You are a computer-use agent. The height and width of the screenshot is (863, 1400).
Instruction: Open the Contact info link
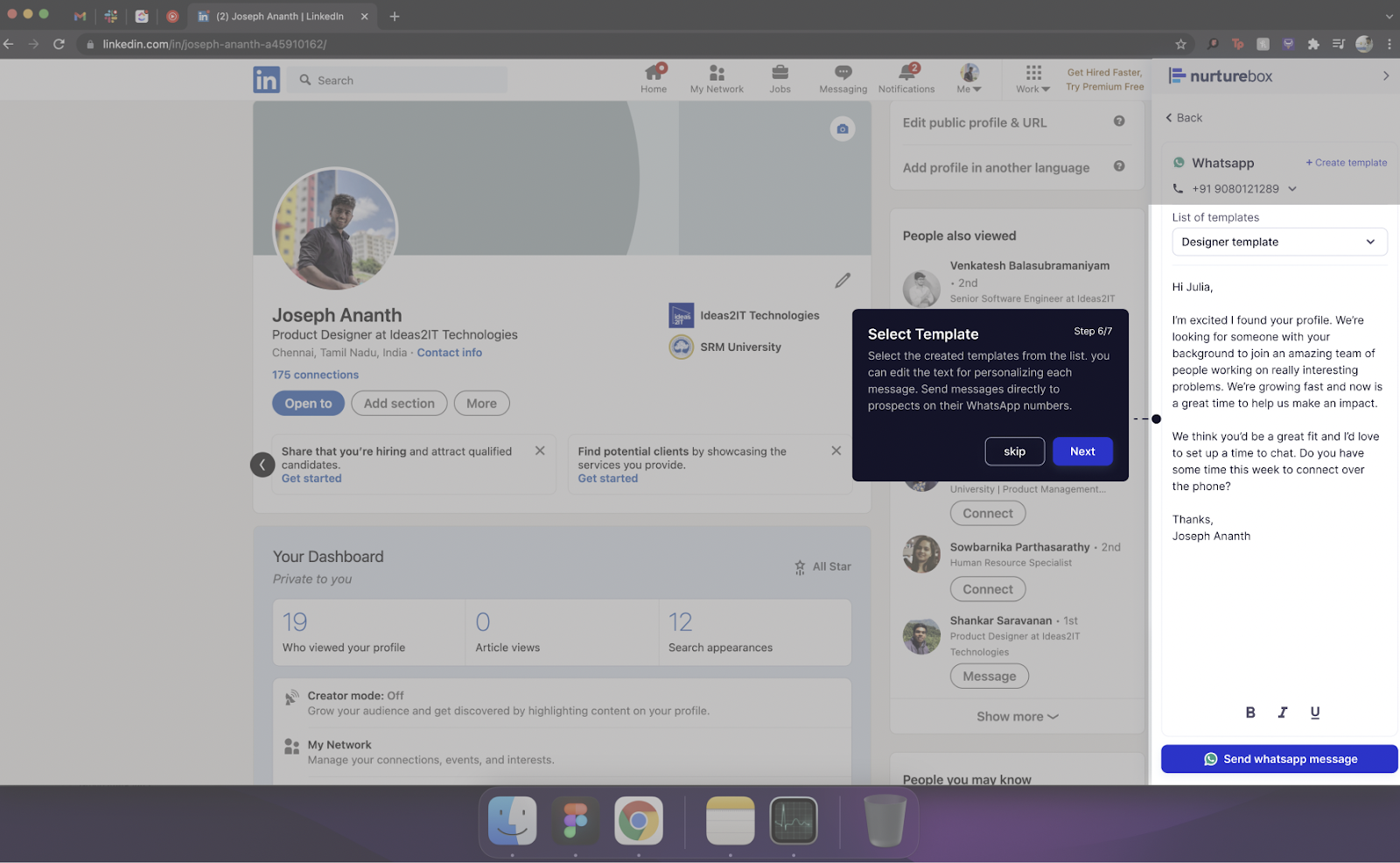tap(449, 353)
